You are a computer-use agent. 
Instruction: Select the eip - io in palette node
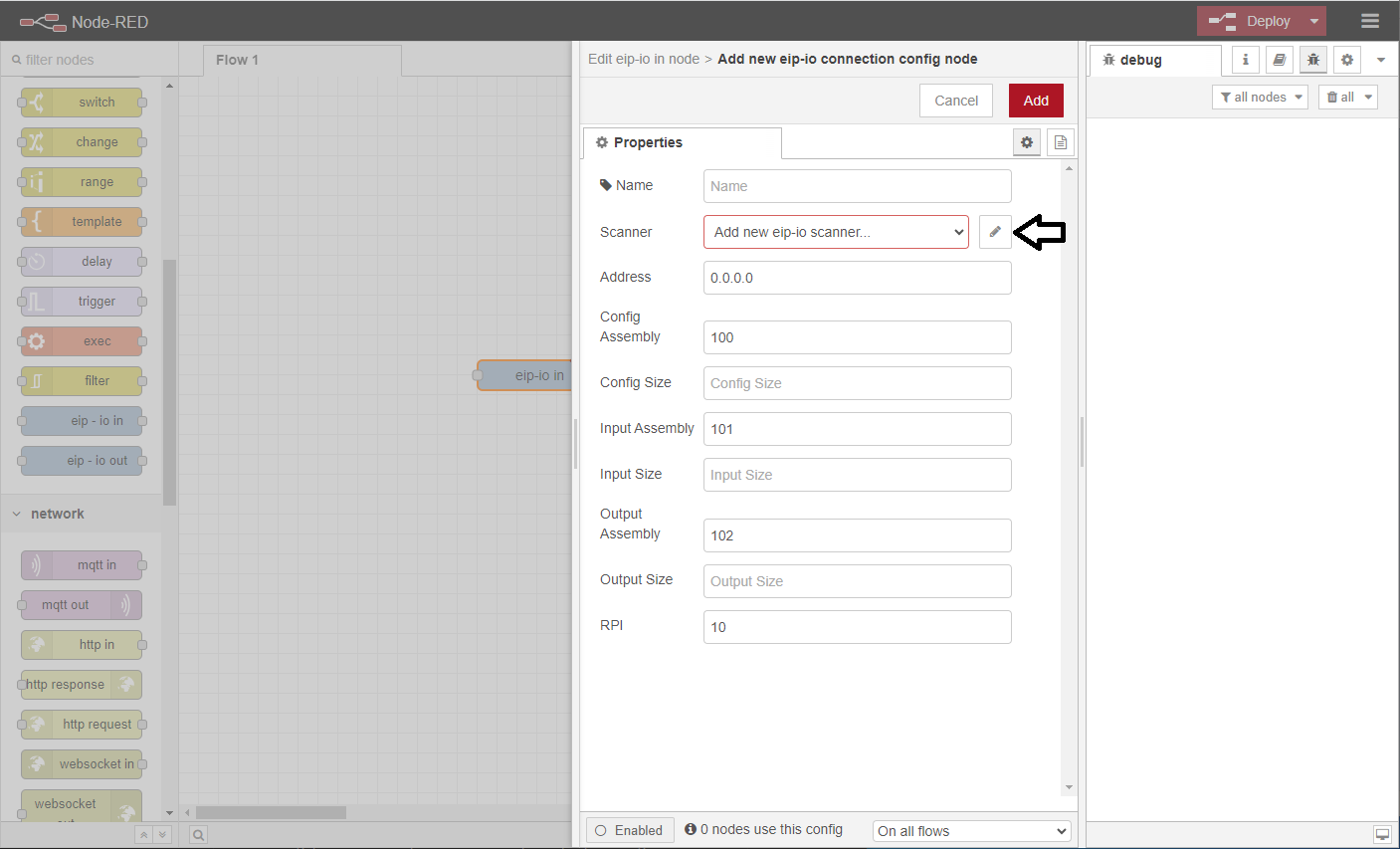(82, 421)
